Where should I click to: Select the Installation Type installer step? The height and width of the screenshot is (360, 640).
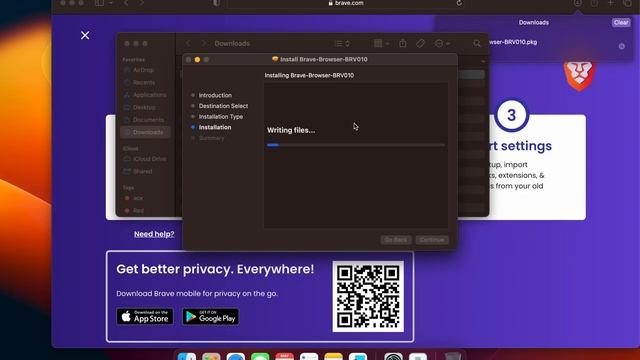(x=221, y=116)
